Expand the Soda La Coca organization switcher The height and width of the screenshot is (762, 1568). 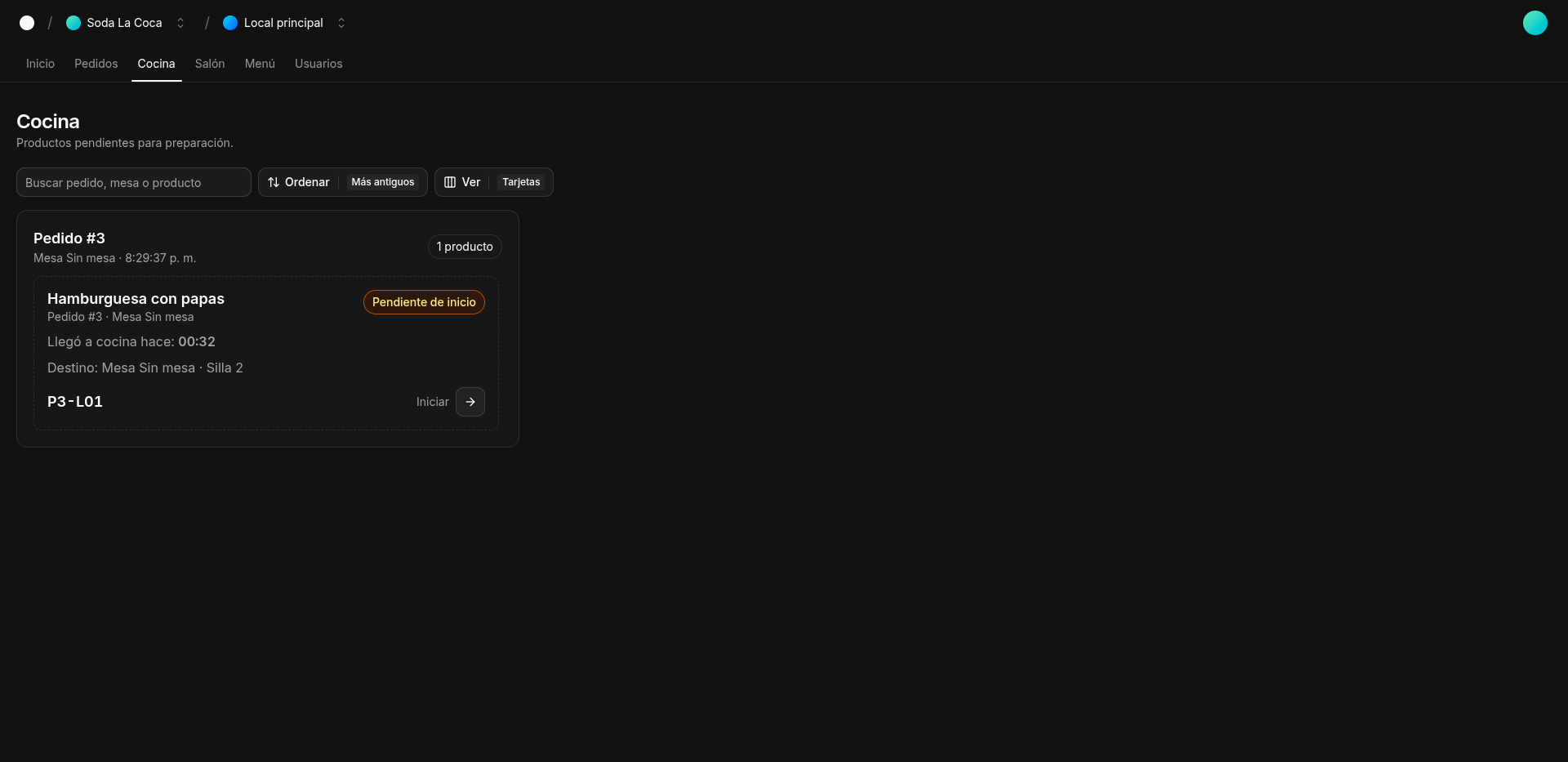pos(180,23)
